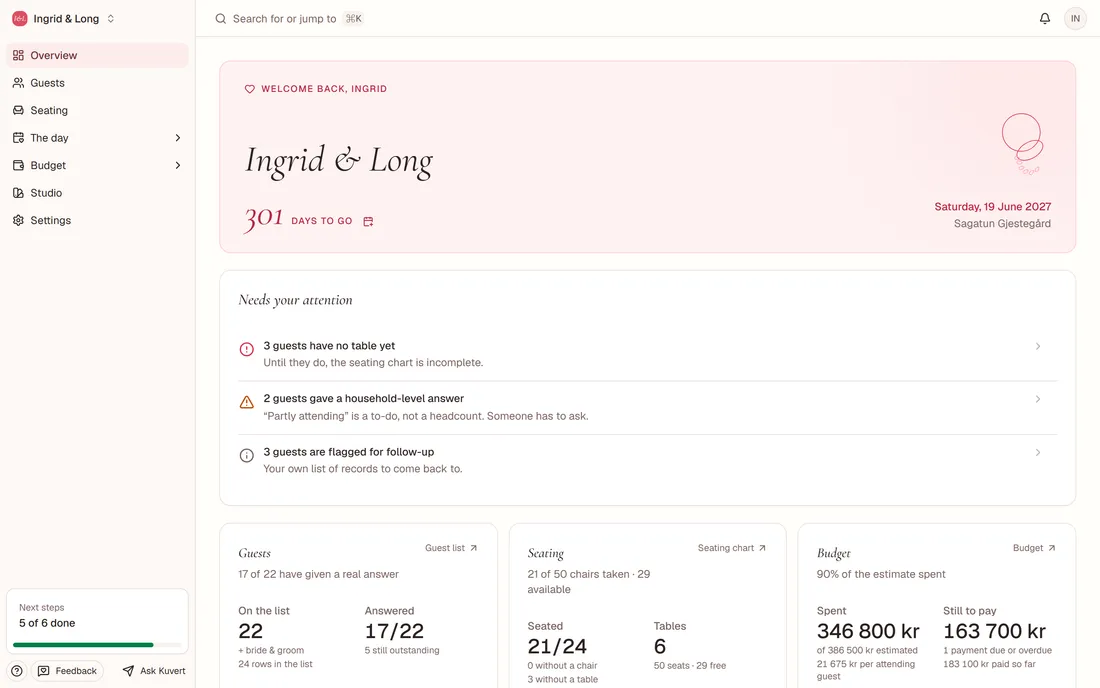1100x688 pixels.
Task: Open the flagged for follow-up alert
Action: [x=648, y=461]
